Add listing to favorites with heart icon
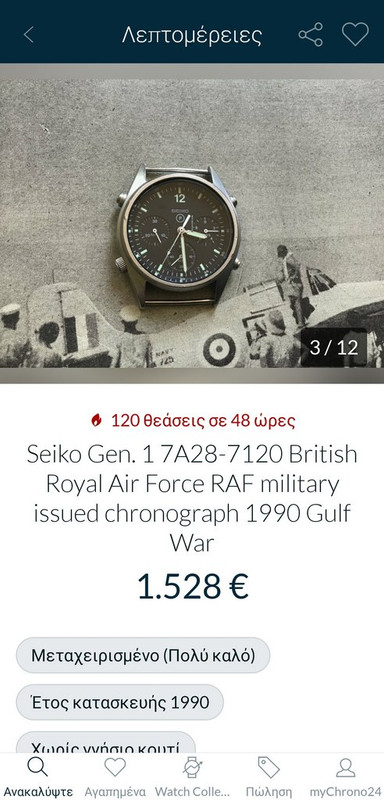Image resolution: width=384 pixels, height=800 pixels. click(x=355, y=35)
